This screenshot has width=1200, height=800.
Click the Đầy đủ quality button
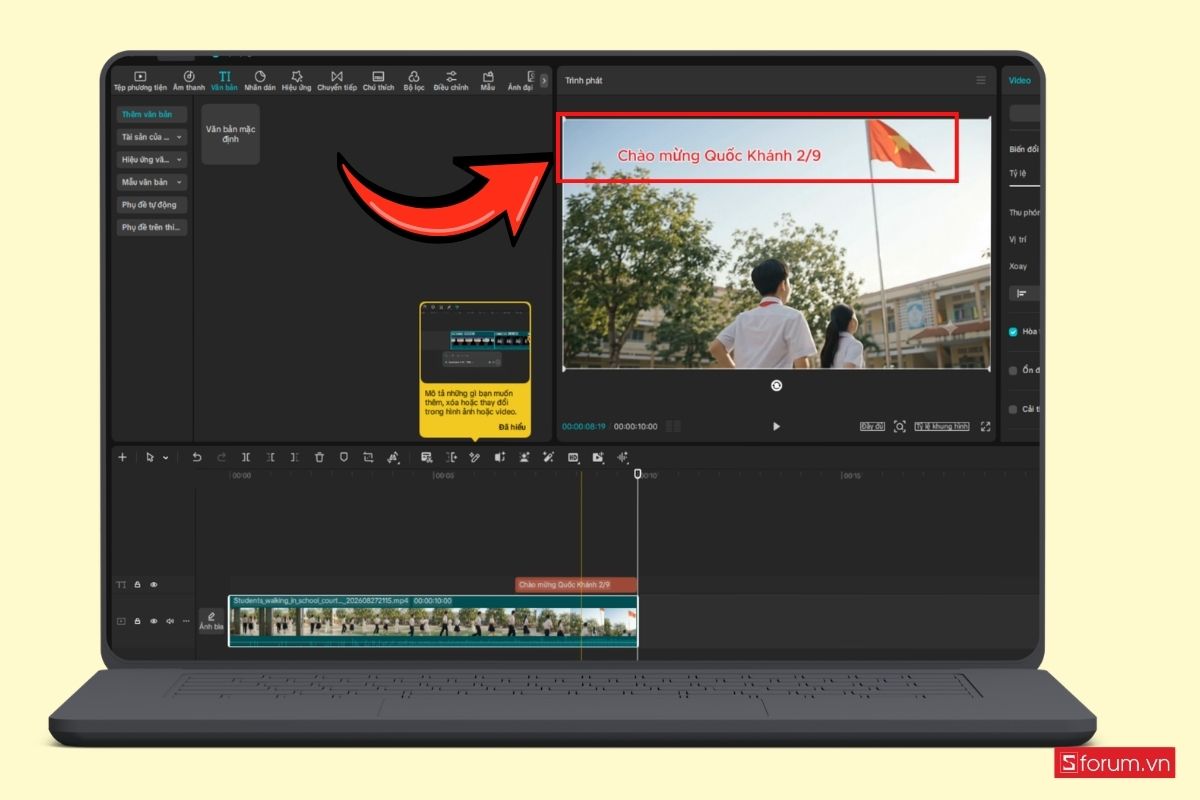click(x=872, y=426)
